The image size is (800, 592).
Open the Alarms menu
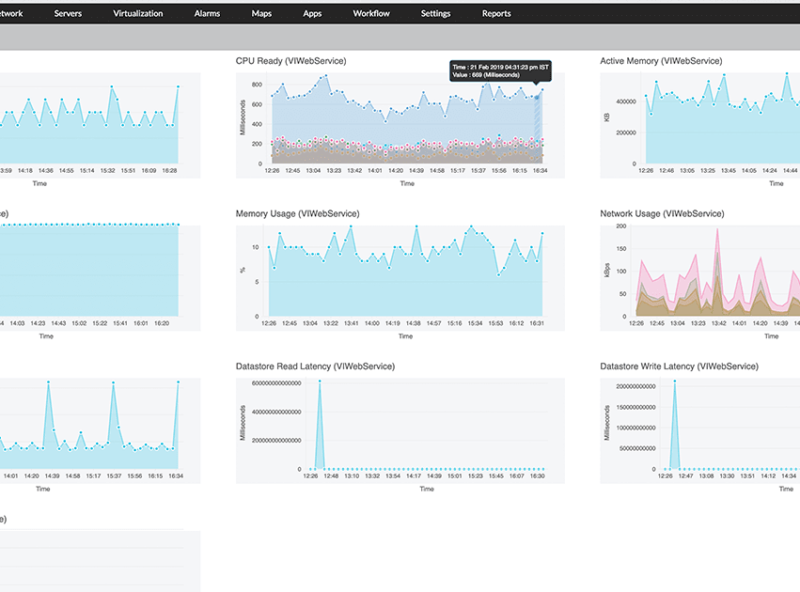click(207, 13)
